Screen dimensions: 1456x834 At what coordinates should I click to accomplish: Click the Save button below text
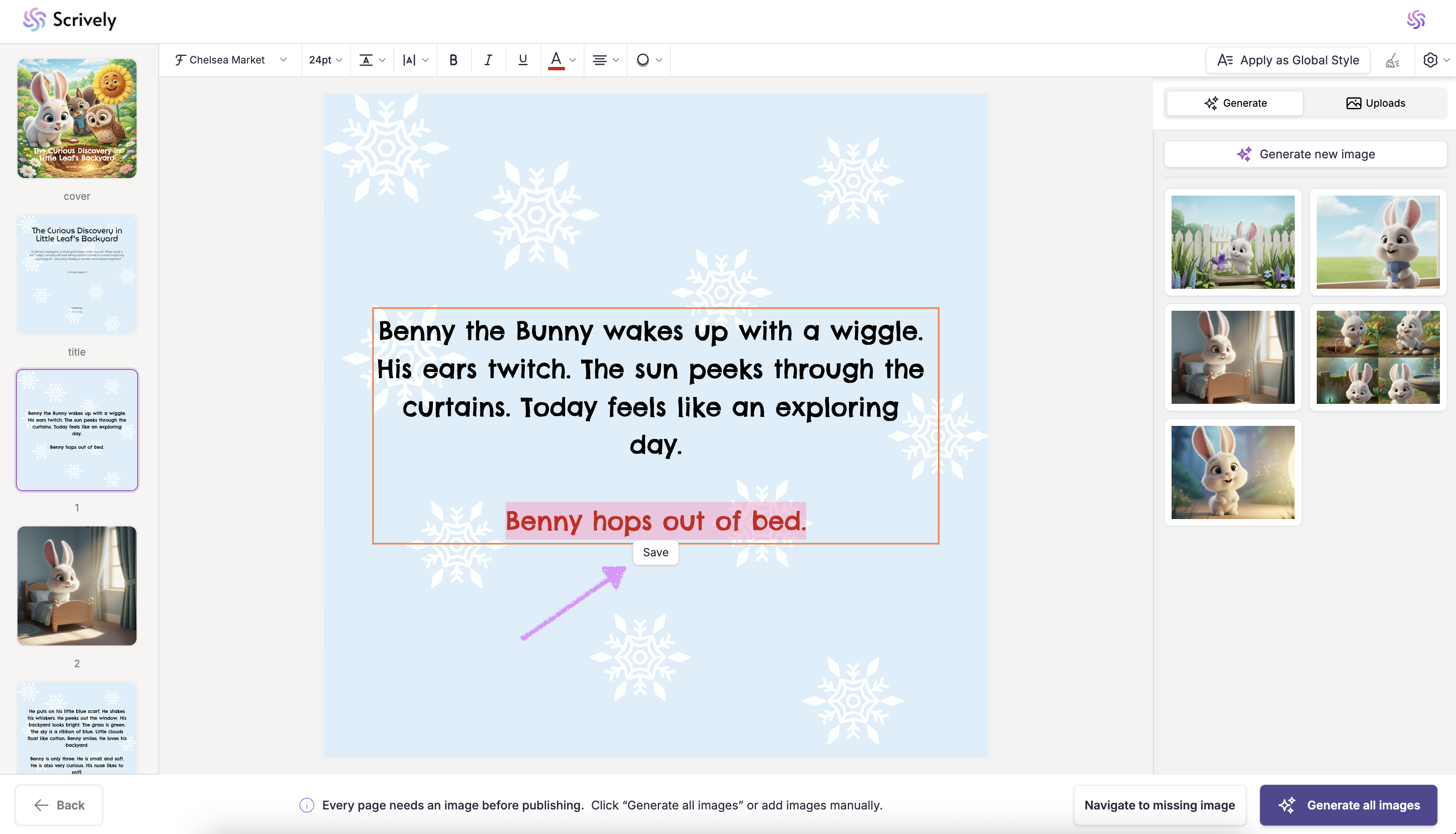click(656, 552)
